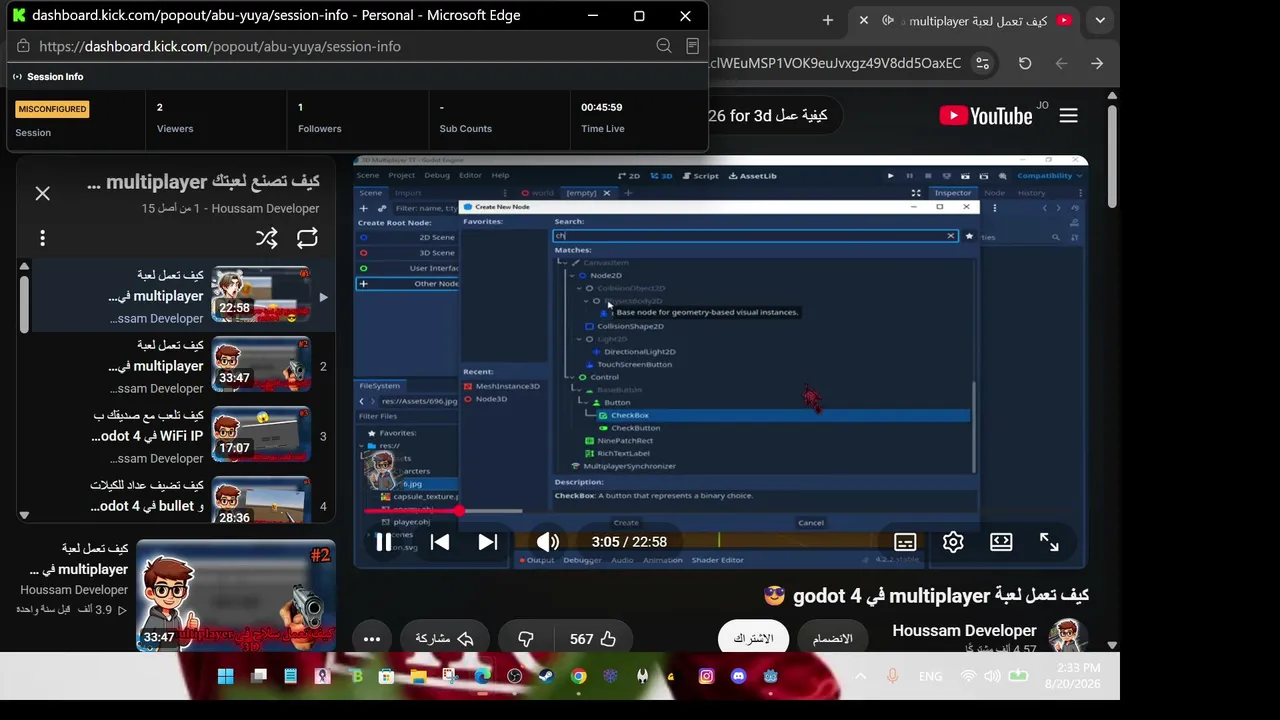Open Microsoft Edge from taskbar
The width and height of the screenshot is (1280, 720).
(x=482, y=676)
